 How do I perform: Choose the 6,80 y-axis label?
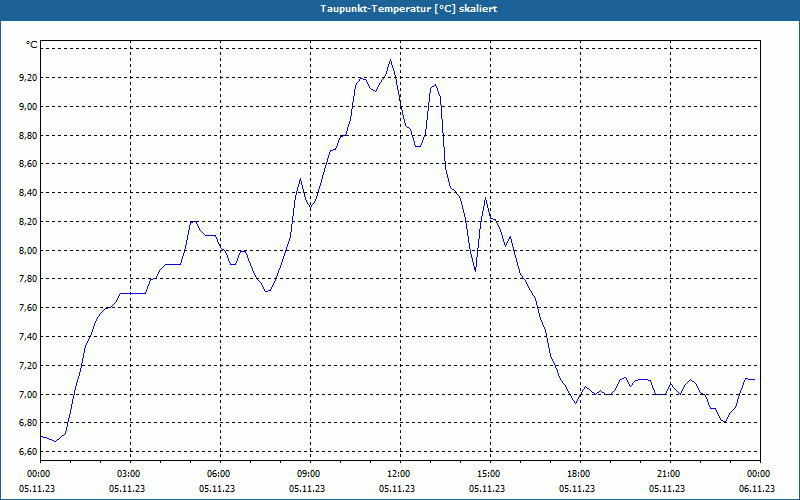click(x=28, y=423)
